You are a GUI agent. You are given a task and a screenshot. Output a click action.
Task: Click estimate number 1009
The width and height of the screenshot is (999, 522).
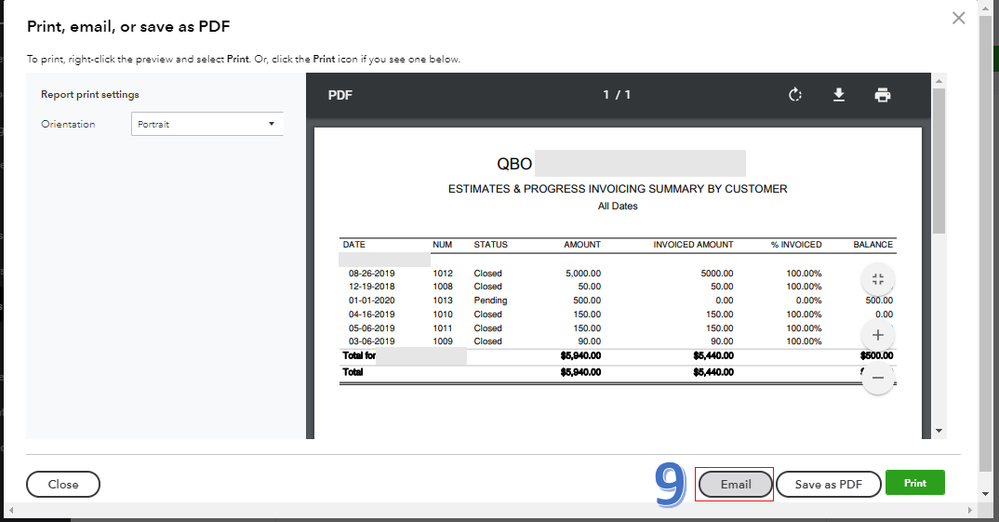[x=443, y=342]
